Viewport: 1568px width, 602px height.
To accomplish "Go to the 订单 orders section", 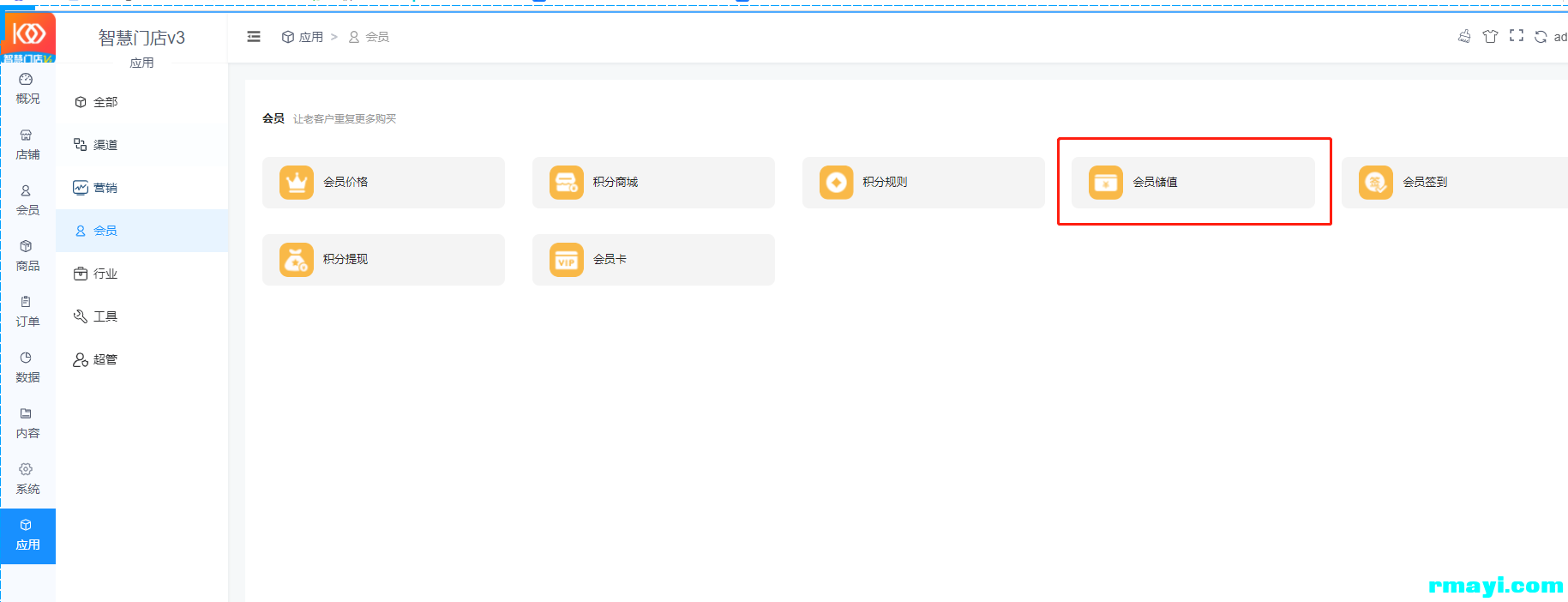I will 27,311.
